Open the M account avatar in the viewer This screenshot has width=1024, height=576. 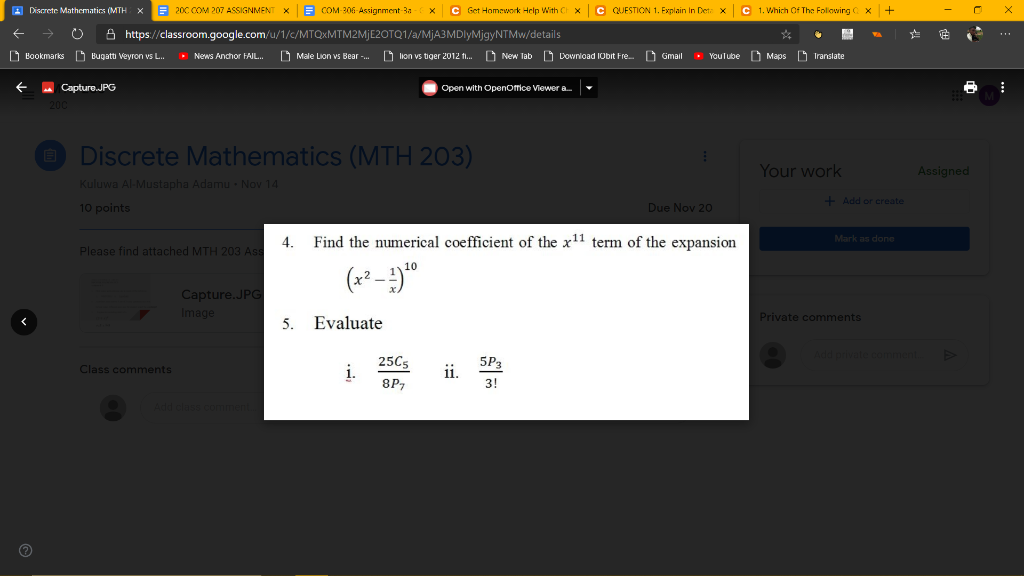click(989, 95)
